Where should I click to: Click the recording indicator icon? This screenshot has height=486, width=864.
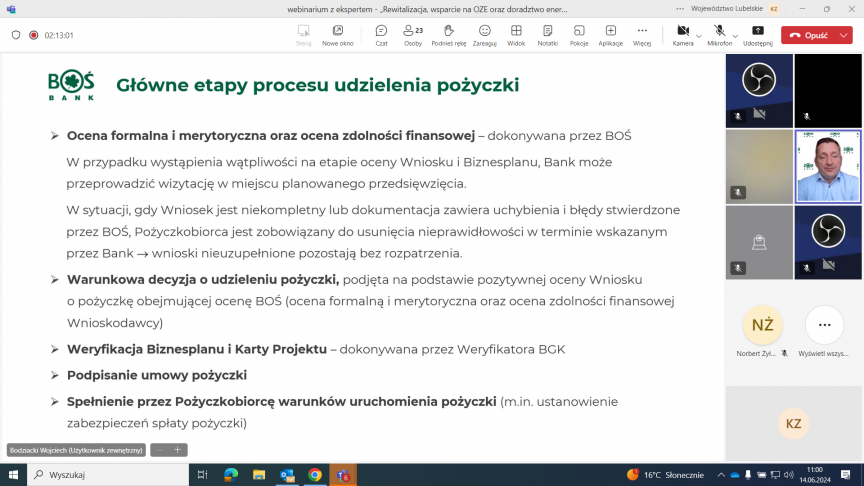(x=34, y=35)
